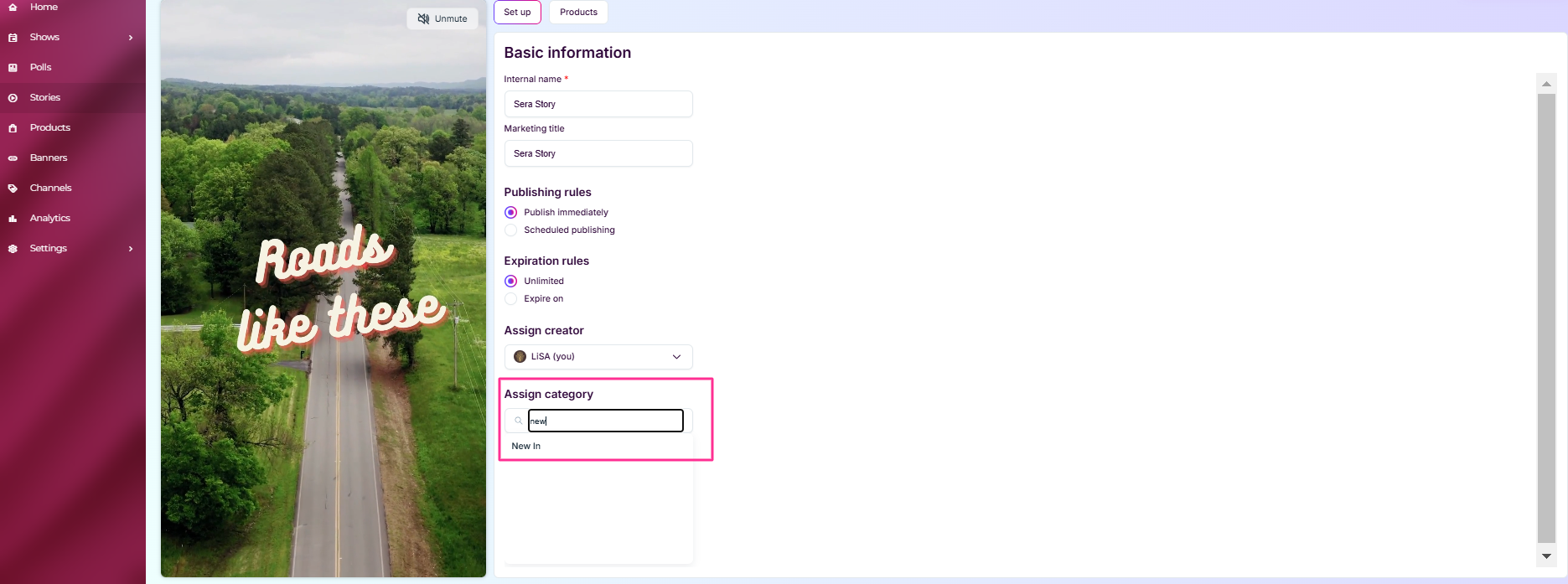Viewport: 1568px width, 584px height.
Task: Expand the Shows submenu arrow
Action: (x=131, y=38)
